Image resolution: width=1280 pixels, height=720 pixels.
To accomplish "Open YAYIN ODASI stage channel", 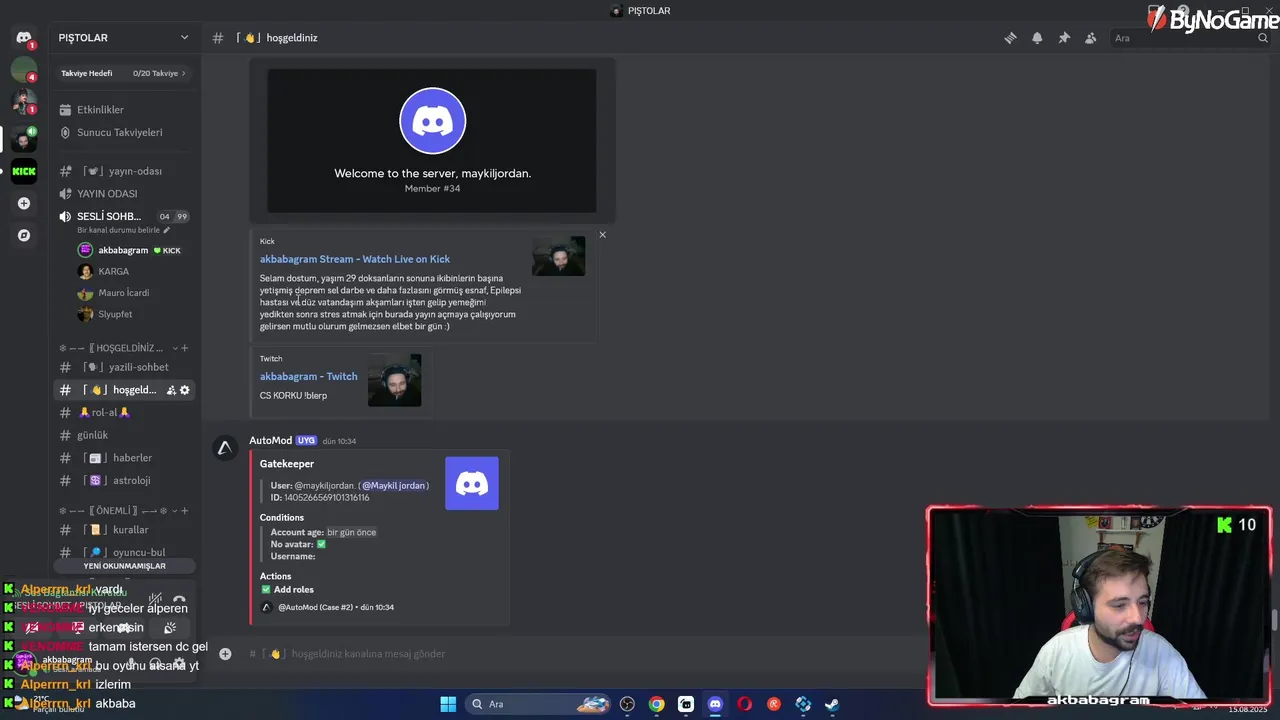I will (124, 194).
